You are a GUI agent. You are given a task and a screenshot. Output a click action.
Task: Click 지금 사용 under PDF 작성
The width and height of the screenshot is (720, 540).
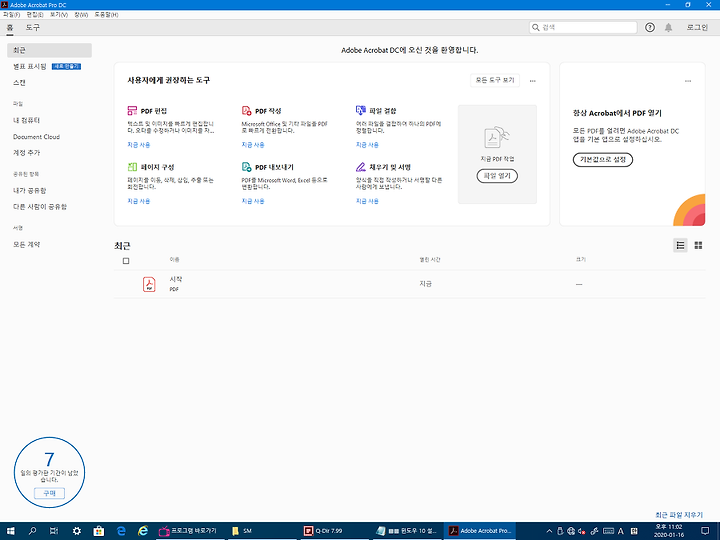(253, 145)
